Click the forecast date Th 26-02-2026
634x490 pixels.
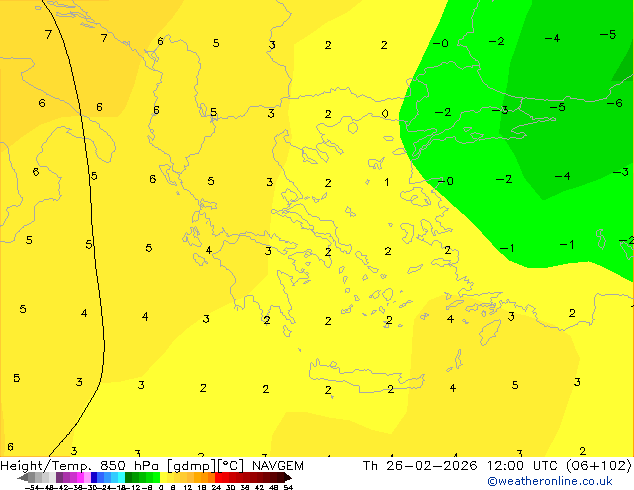pos(420,466)
